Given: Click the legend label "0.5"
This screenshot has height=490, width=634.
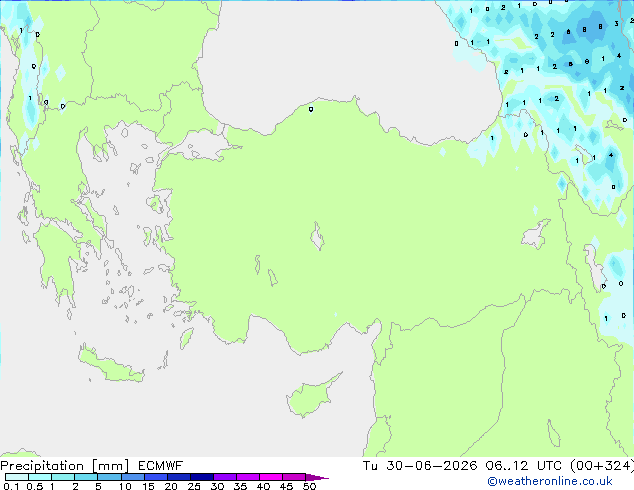Looking at the screenshot, I should click(35, 486).
